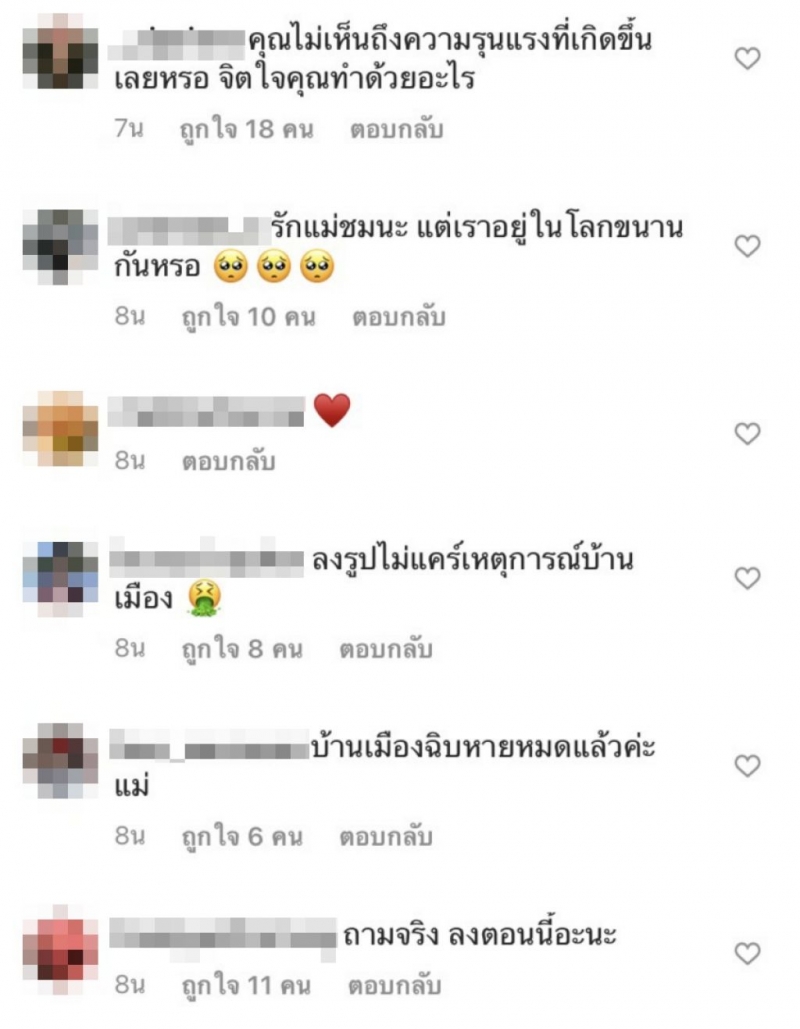Reply to the comment with 10 likes
The height and width of the screenshot is (1029, 800).
[399, 316]
